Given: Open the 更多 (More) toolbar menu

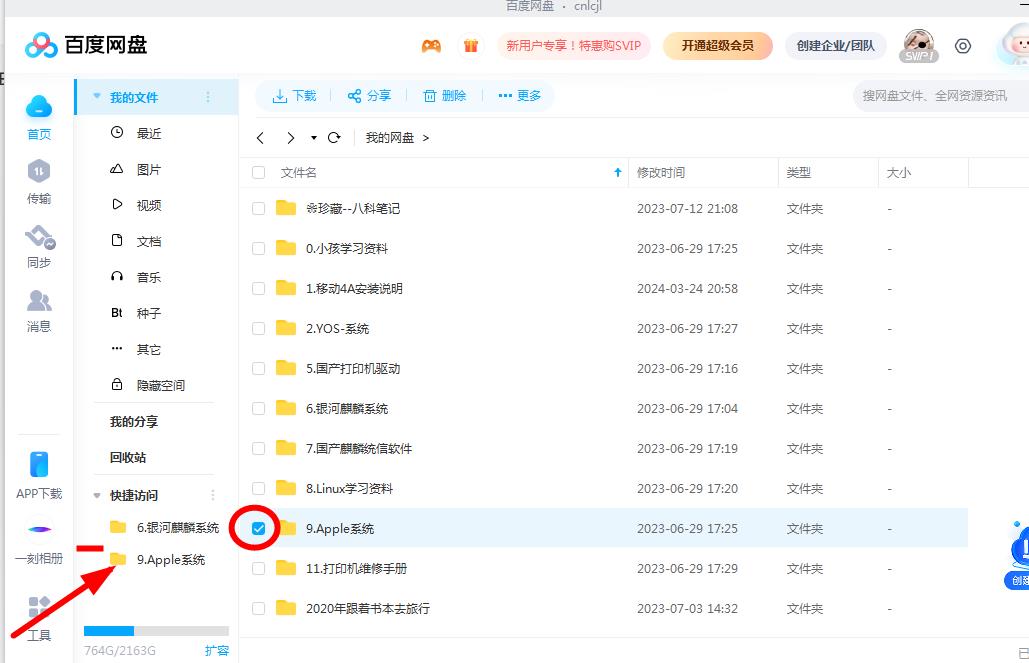Looking at the screenshot, I should click(519, 96).
